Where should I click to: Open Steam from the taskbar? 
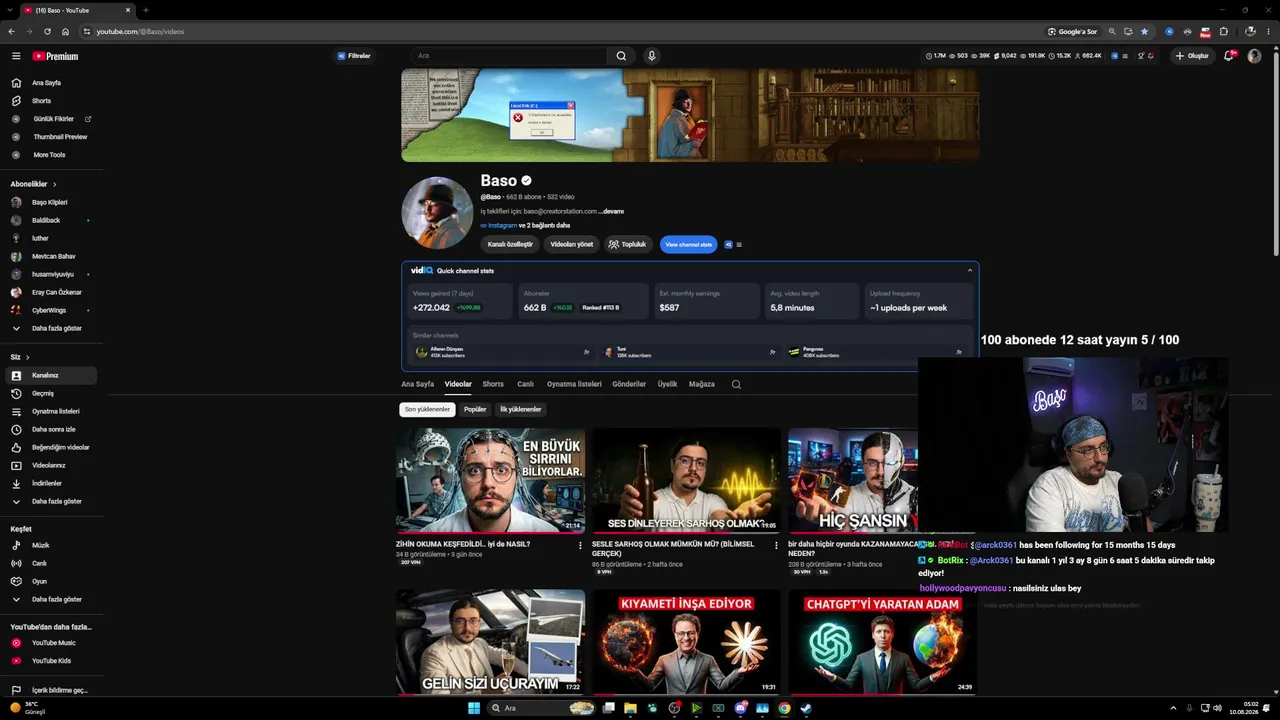806,708
